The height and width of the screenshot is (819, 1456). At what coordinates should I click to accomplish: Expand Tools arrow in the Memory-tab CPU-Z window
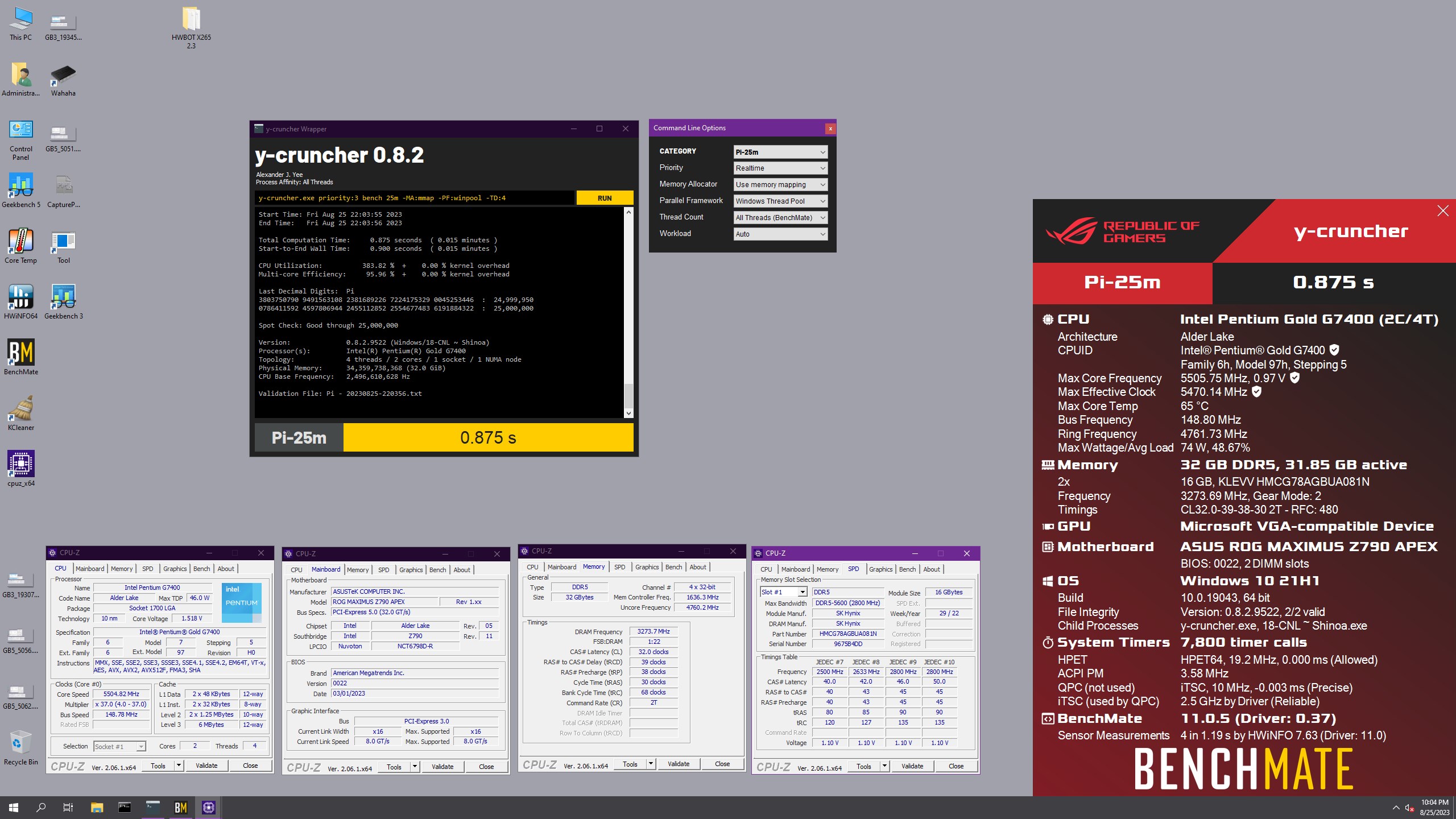pyautogui.click(x=651, y=764)
